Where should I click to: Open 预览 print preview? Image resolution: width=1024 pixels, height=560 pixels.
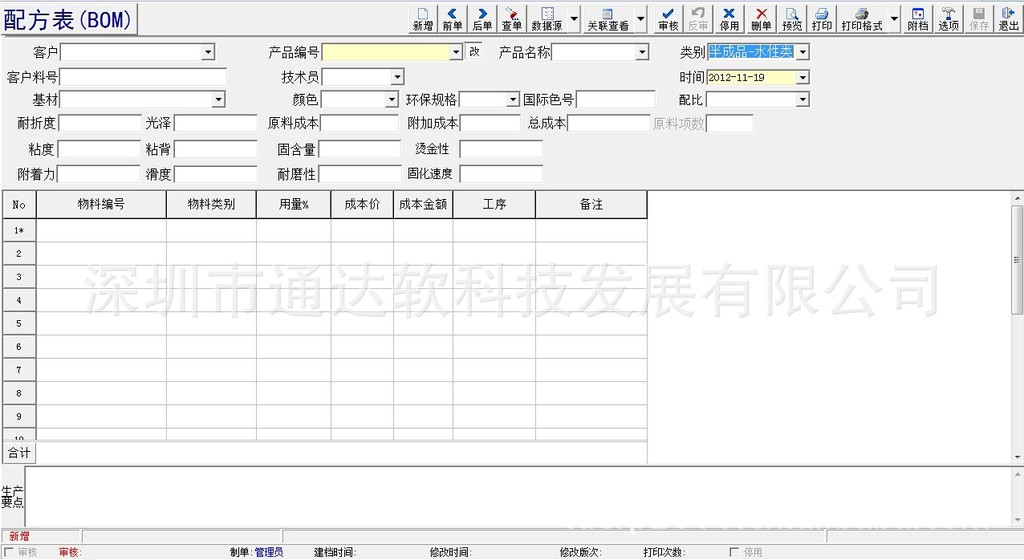coord(792,19)
